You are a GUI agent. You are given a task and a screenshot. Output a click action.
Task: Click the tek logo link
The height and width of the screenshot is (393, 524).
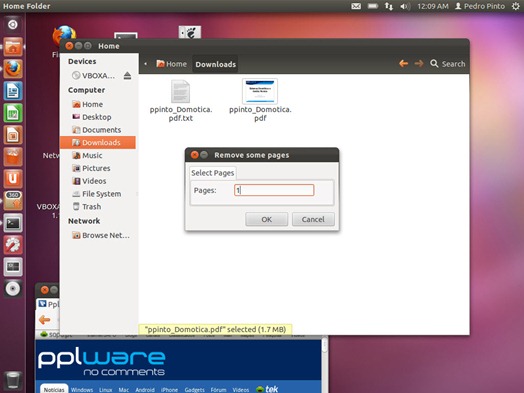pos(267,389)
